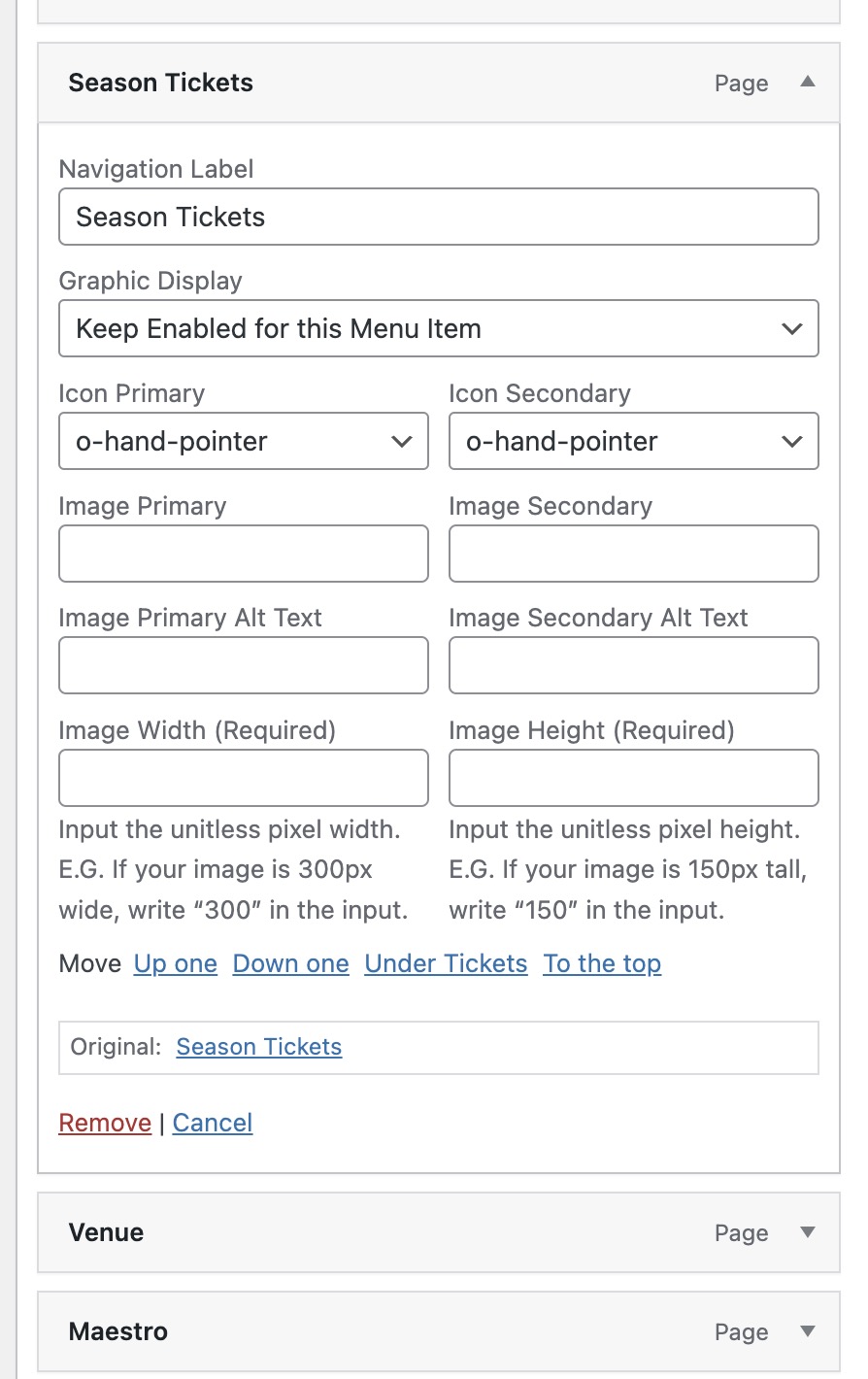Open the original Season Tickets page link
The height and width of the screenshot is (1379, 868).
coord(258,1047)
